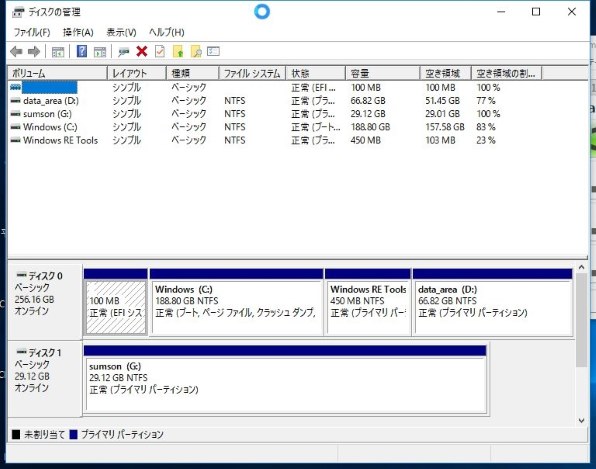Screen dimensions: 596x469
Task: Click the last toolbar list settings icon
Action: tap(213, 51)
